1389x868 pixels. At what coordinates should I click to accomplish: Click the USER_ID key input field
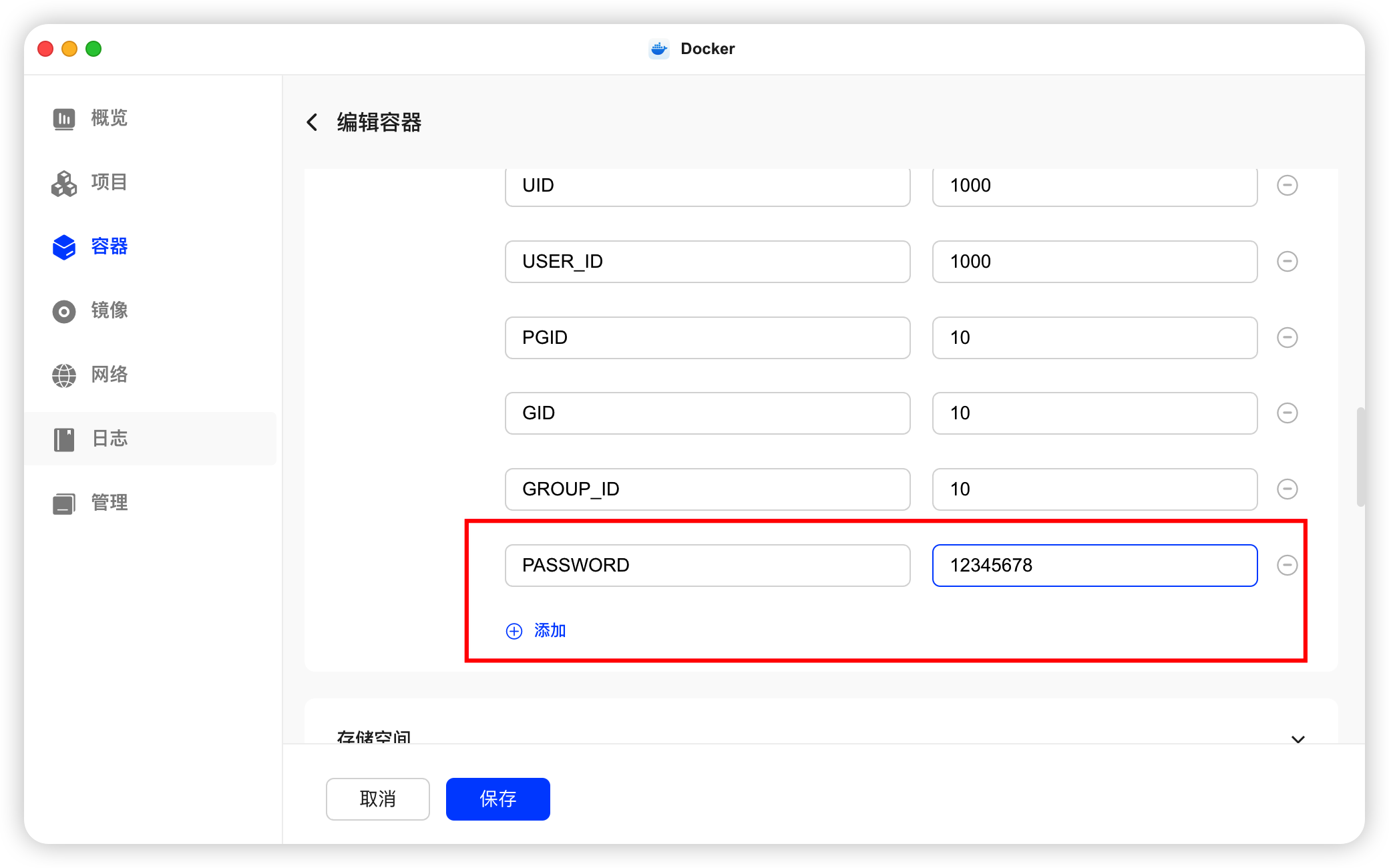point(707,262)
